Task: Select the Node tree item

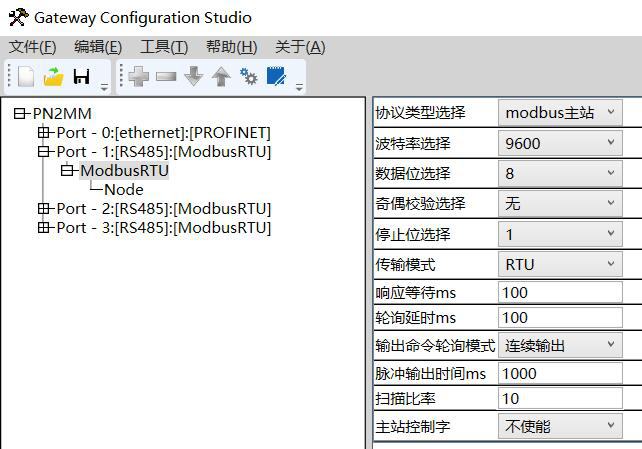Action: pos(124,190)
